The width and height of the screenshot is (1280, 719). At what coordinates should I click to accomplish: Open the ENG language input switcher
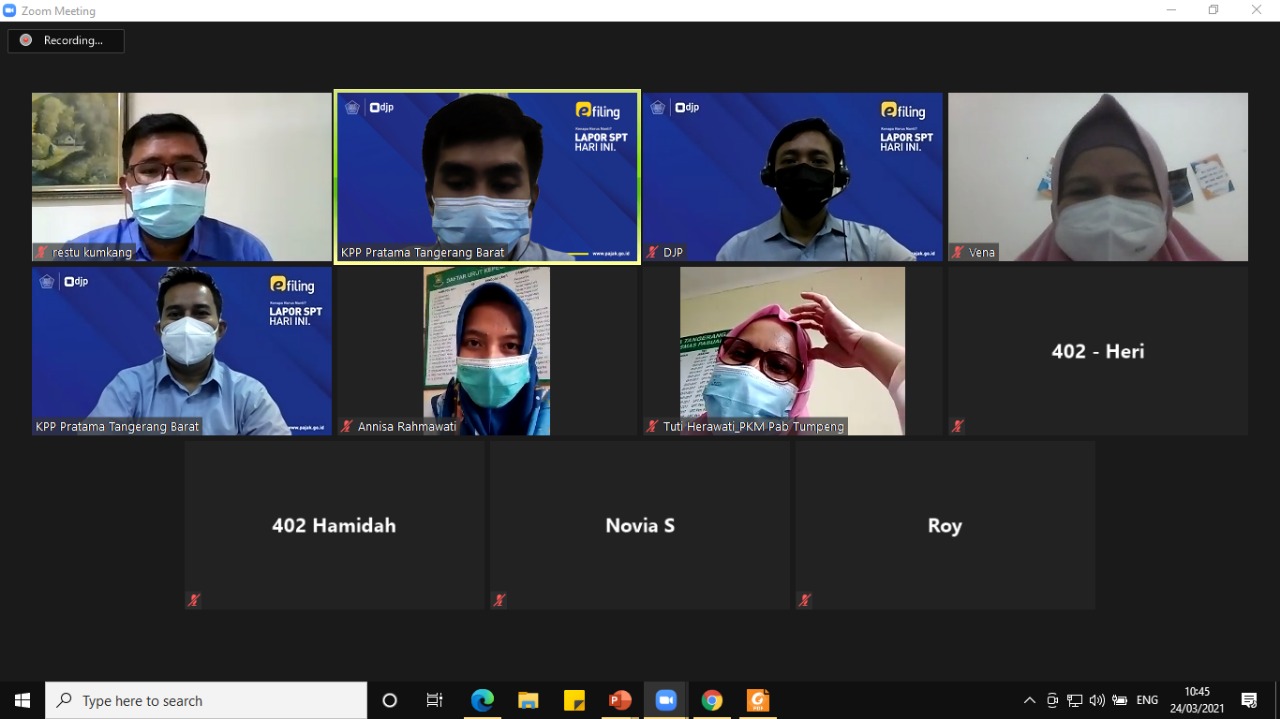click(1147, 700)
